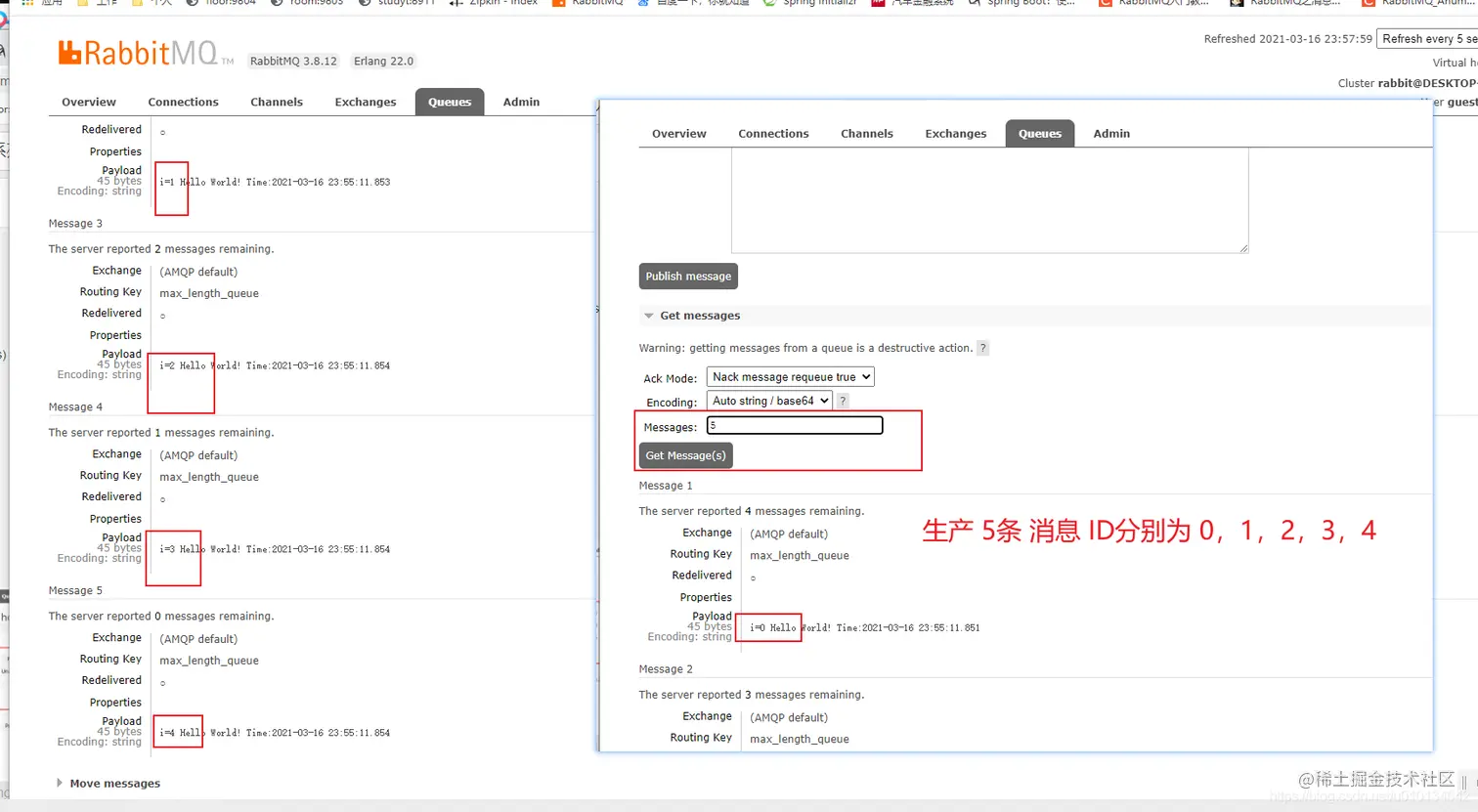Click the Message 4 heading
Viewport: 1478px width, 812px height.
tap(75, 407)
